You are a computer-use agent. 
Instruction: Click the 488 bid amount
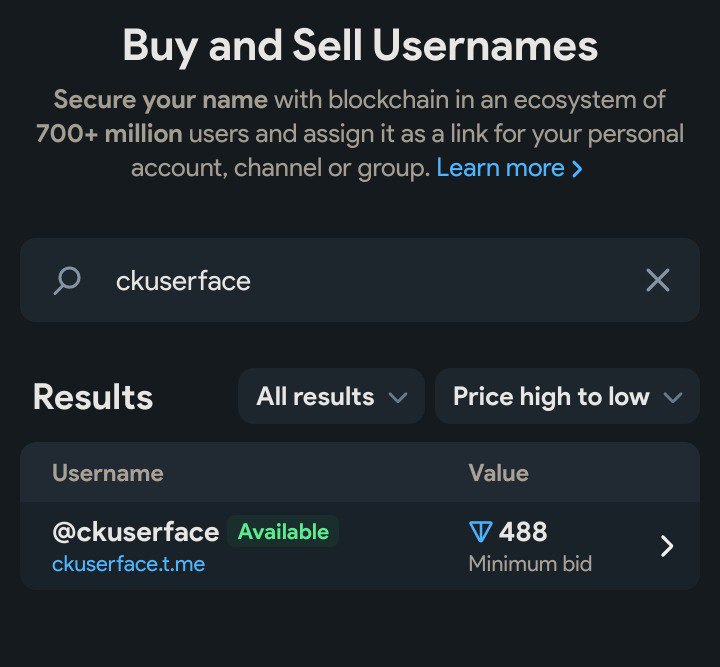click(x=523, y=532)
